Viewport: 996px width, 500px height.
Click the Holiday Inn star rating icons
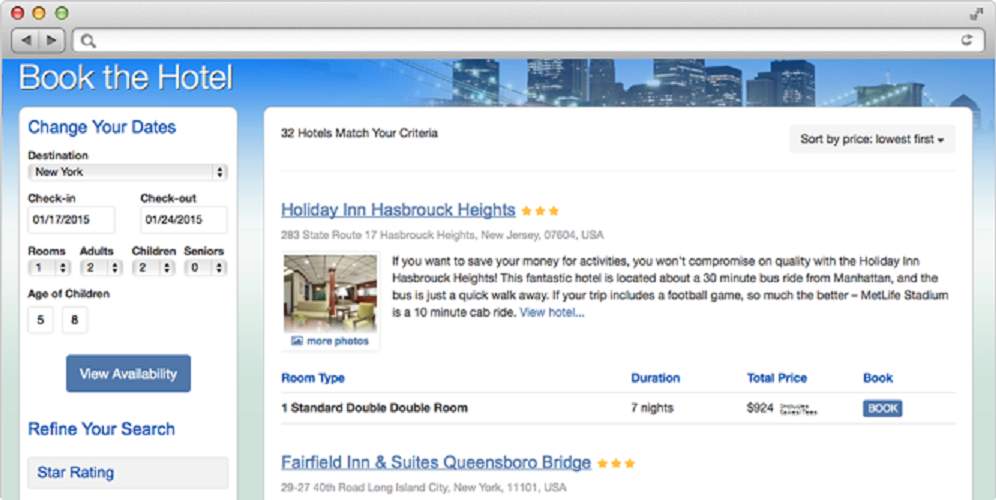point(540,211)
